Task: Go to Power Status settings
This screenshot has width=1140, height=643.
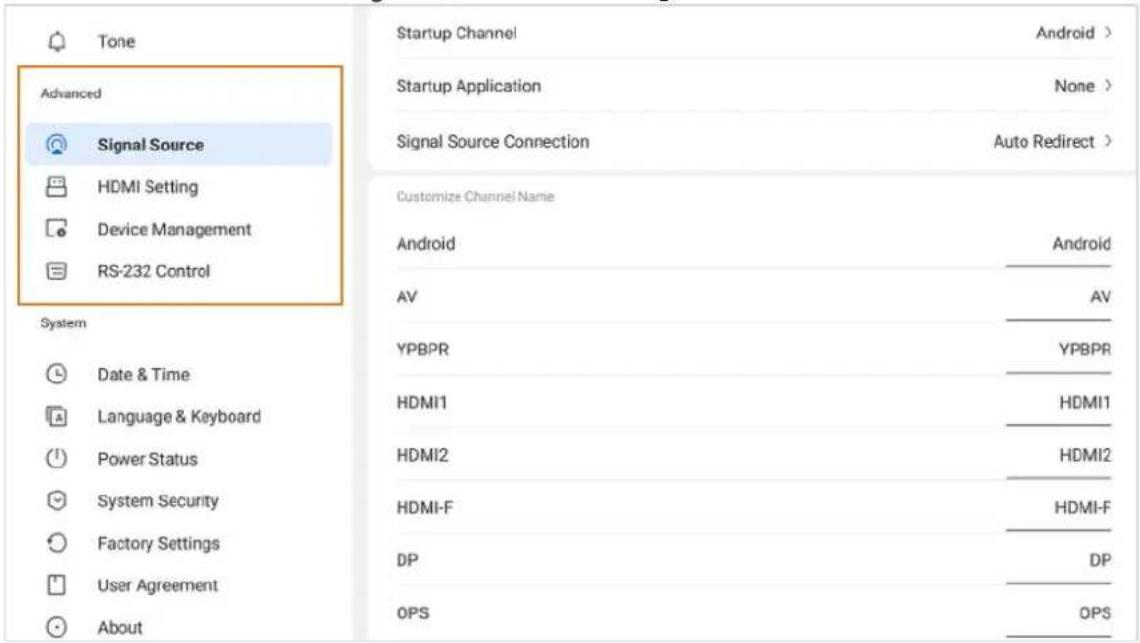Action: [x=178, y=459]
